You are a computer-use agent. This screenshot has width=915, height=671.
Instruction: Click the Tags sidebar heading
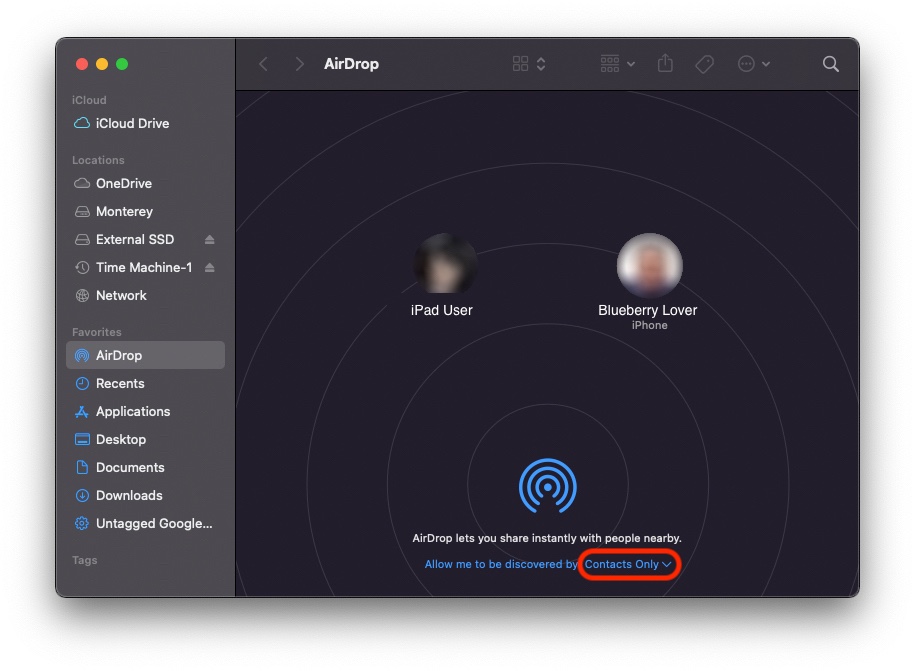click(x=85, y=560)
